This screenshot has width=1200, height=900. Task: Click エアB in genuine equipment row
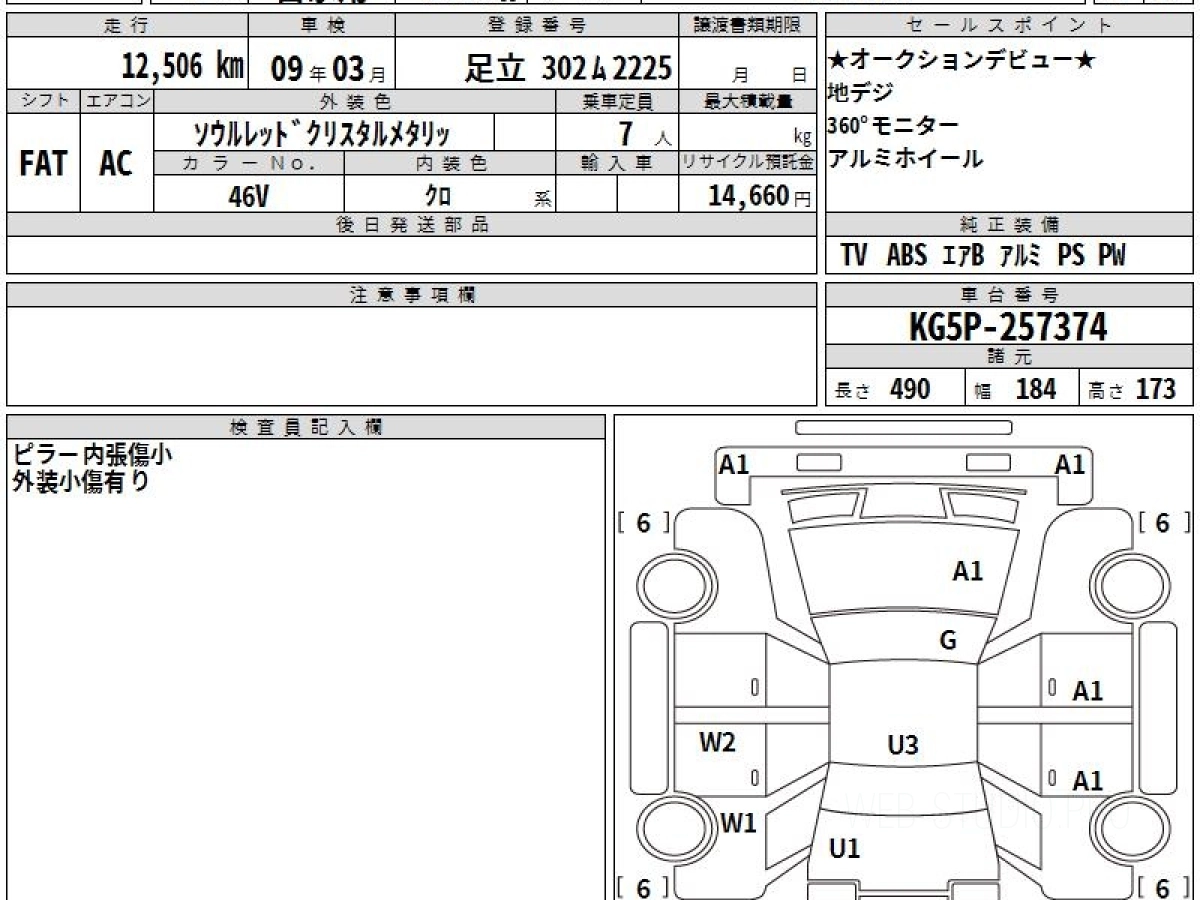point(964,256)
